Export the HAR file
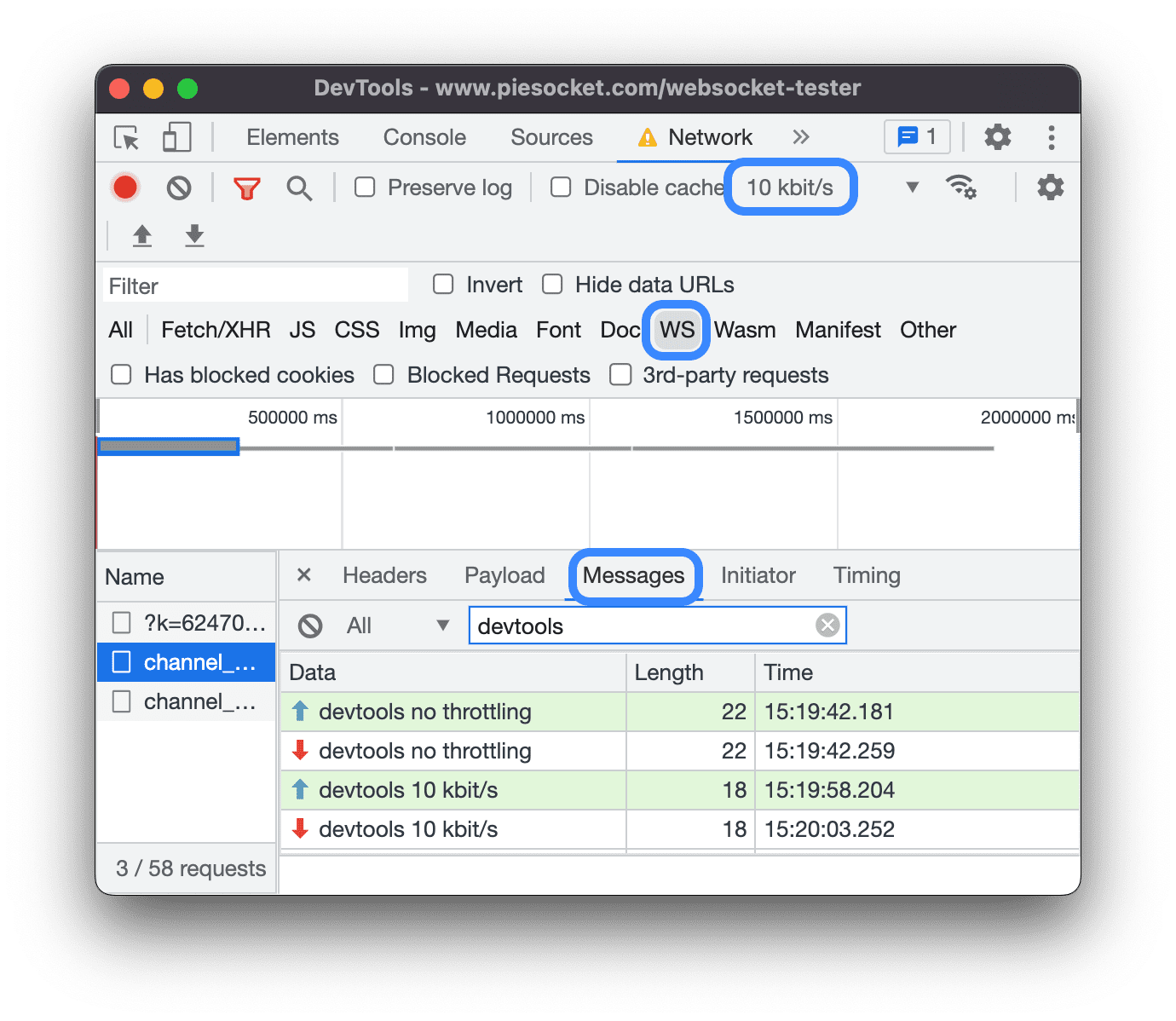The image size is (1176, 1021). 194,236
